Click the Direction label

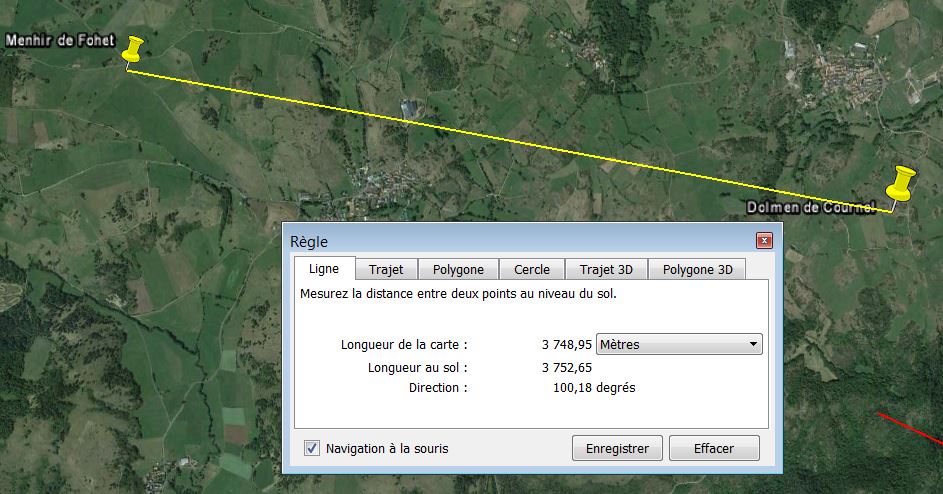438,387
